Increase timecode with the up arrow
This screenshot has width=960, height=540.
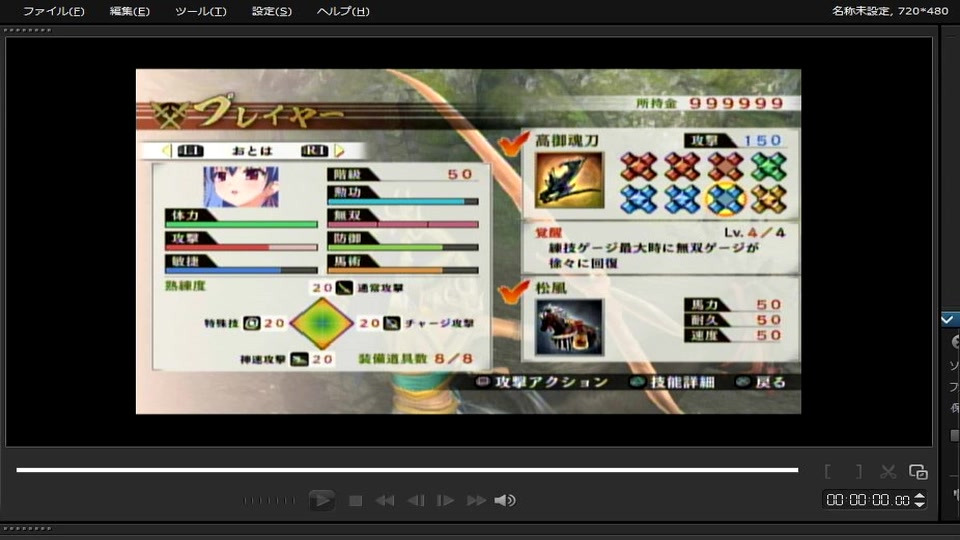click(920, 496)
